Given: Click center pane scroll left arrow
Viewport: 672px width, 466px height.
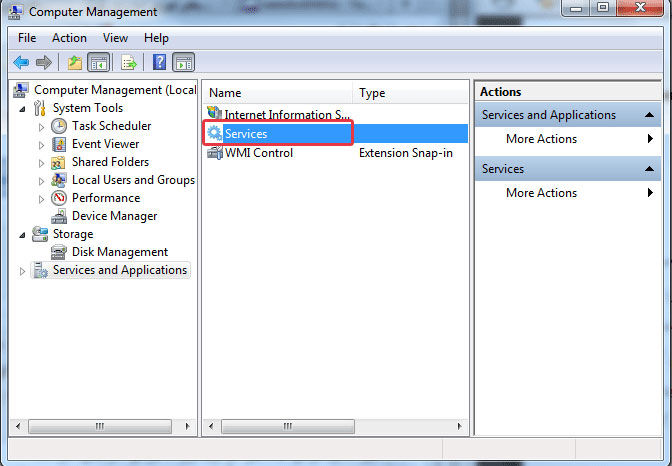Looking at the screenshot, I should pos(211,426).
